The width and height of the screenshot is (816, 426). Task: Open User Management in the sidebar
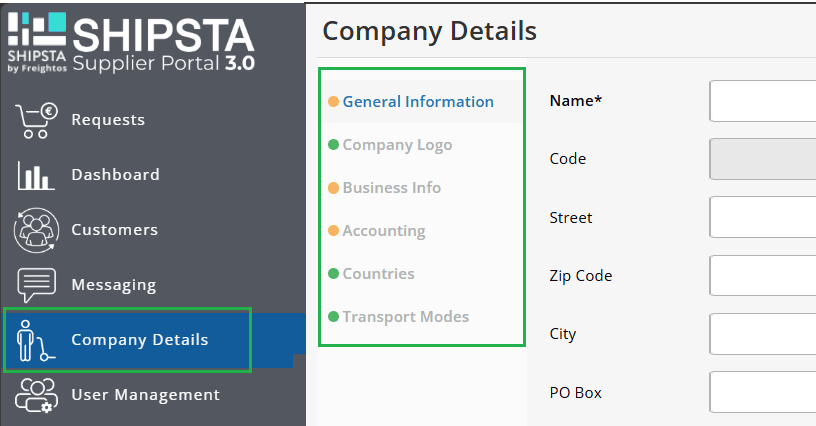145,395
